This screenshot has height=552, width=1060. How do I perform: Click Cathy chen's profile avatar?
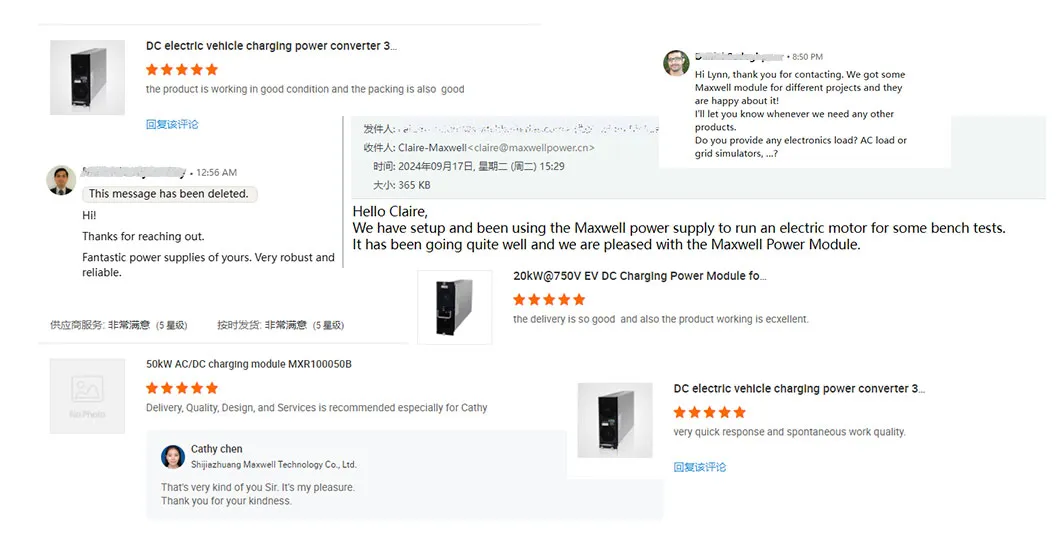(173, 457)
